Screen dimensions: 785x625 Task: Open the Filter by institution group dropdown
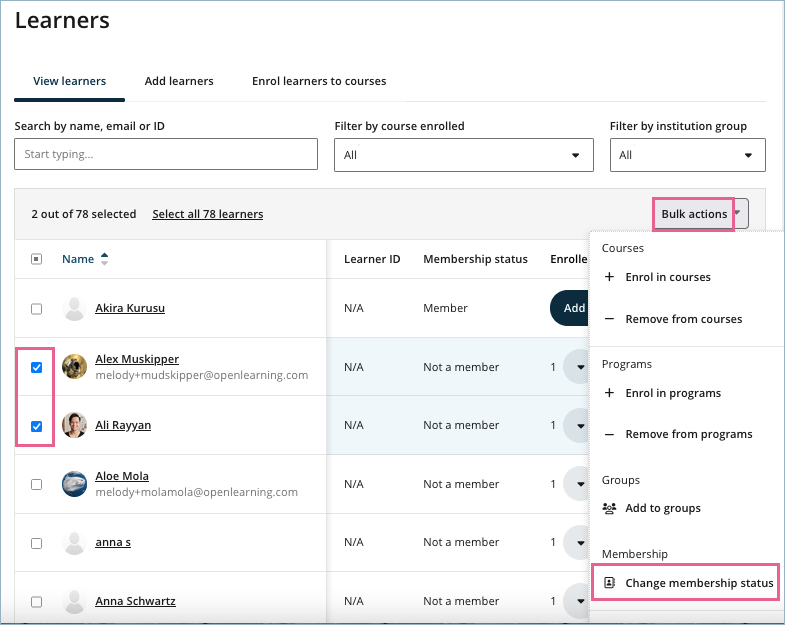(687, 155)
